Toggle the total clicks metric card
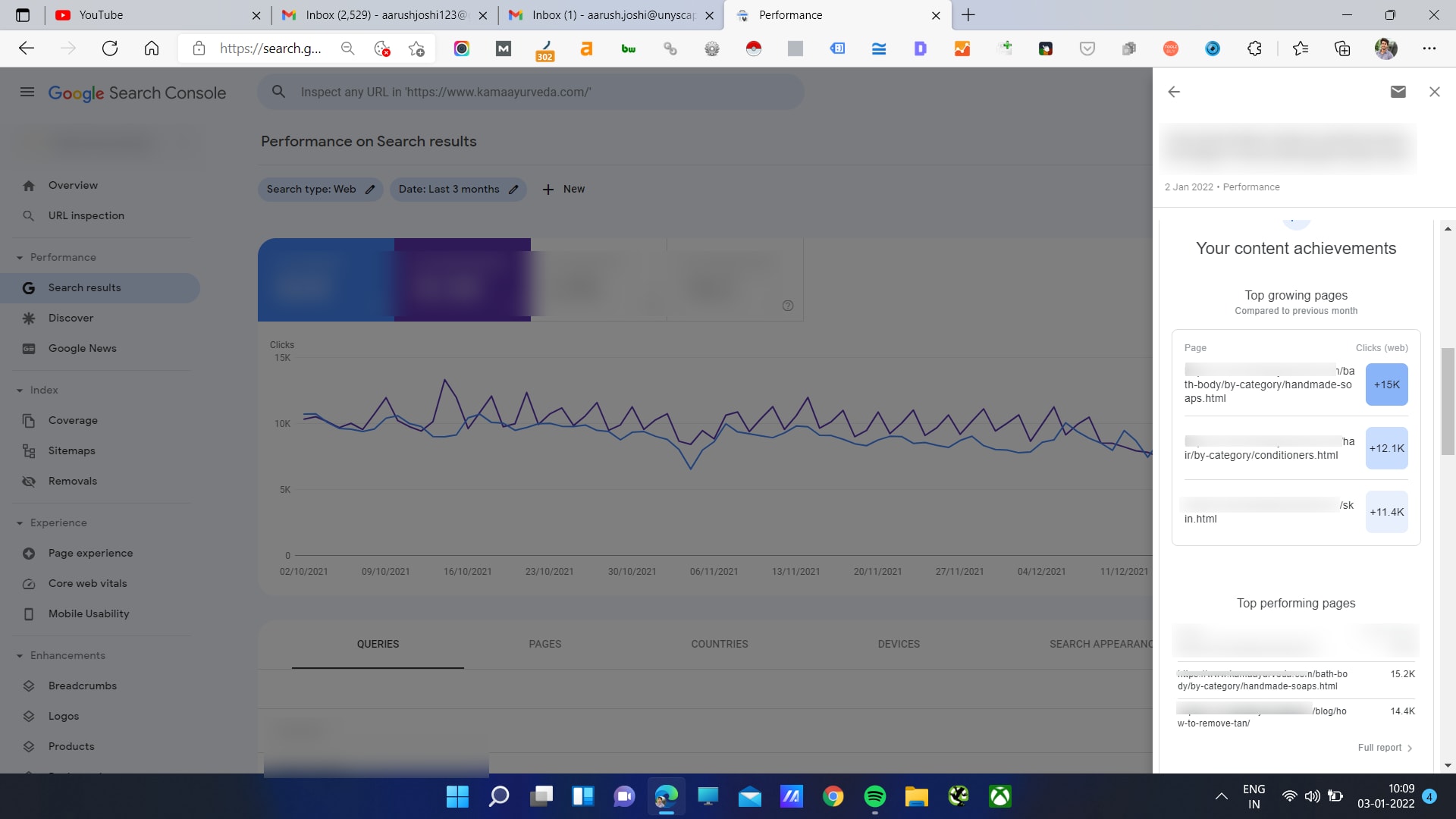Image resolution: width=1456 pixels, height=819 pixels. 326,280
